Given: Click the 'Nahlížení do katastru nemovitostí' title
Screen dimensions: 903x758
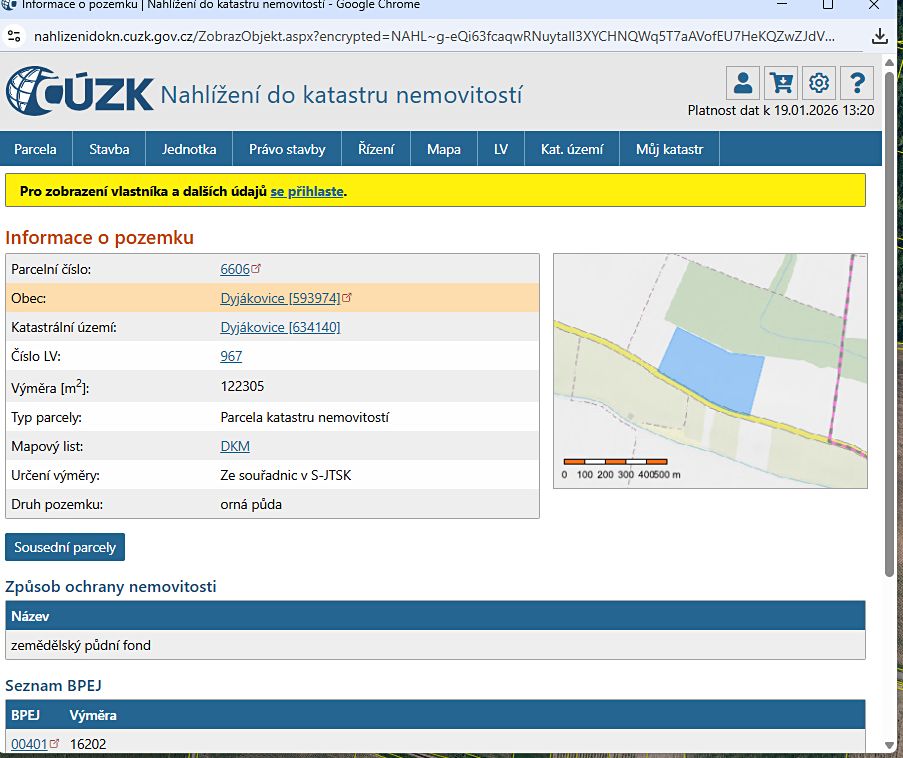Looking at the screenshot, I should tap(342, 95).
